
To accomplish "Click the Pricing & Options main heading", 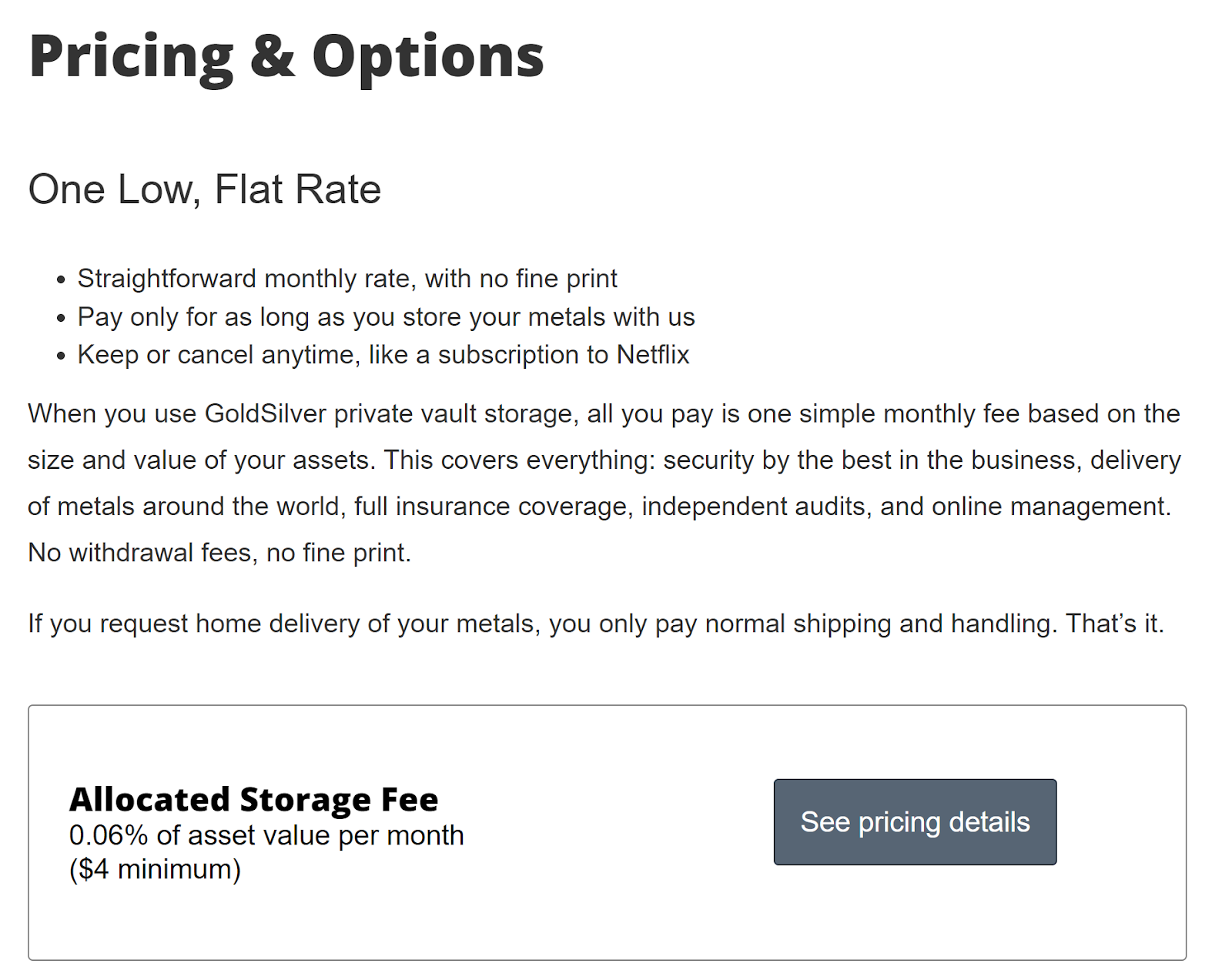I will 286,57.
